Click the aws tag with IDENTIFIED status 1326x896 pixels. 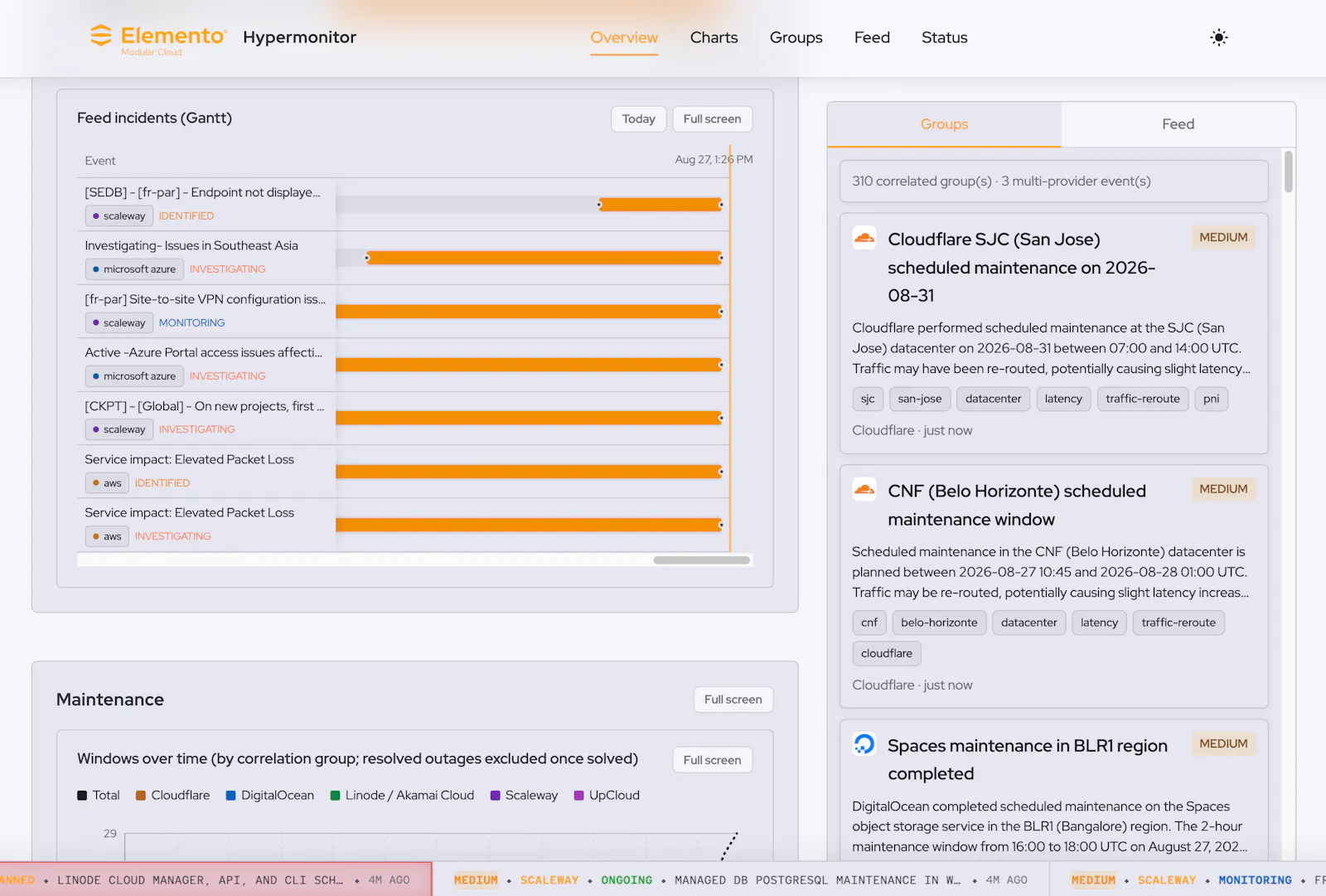(107, 483)
